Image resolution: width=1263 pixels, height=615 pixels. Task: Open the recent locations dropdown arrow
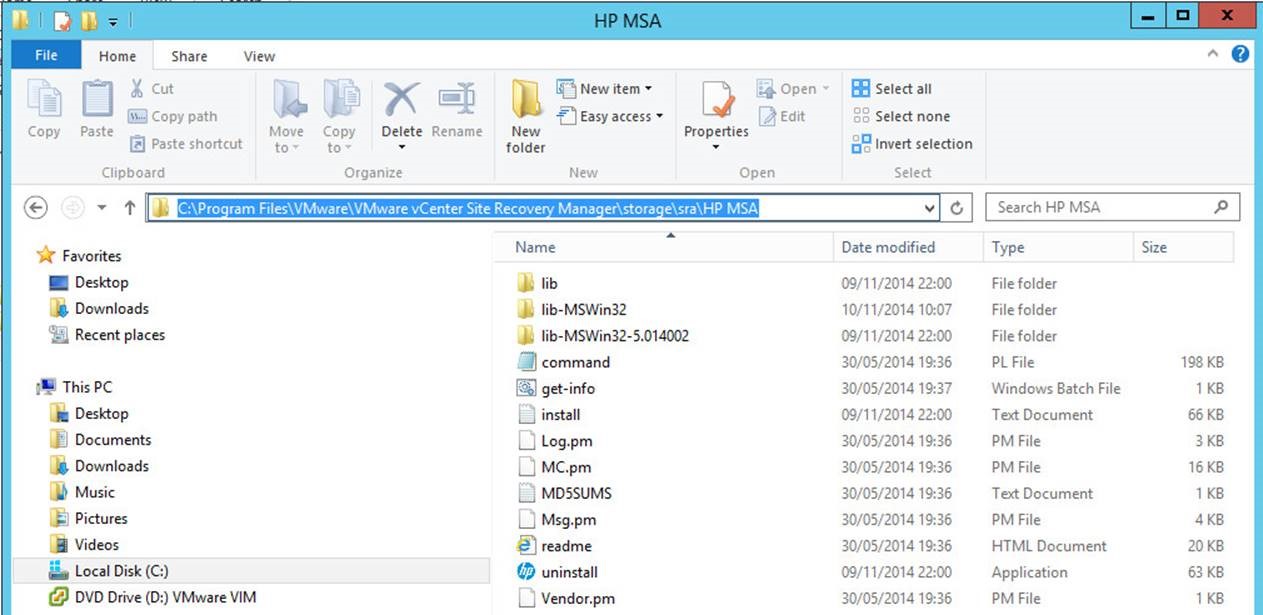point(102,208)
